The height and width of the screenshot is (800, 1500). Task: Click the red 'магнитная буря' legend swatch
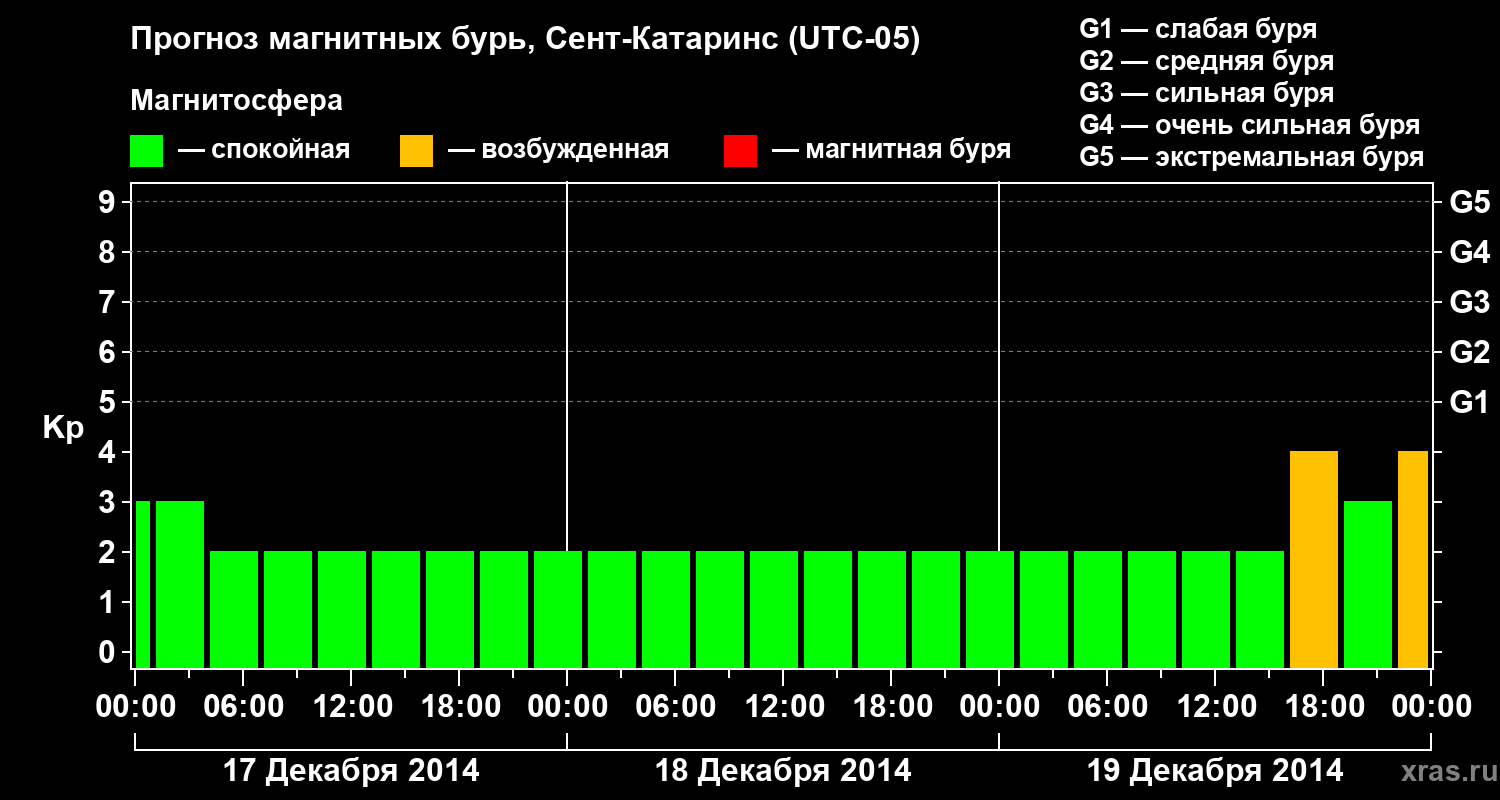point(740,151)
